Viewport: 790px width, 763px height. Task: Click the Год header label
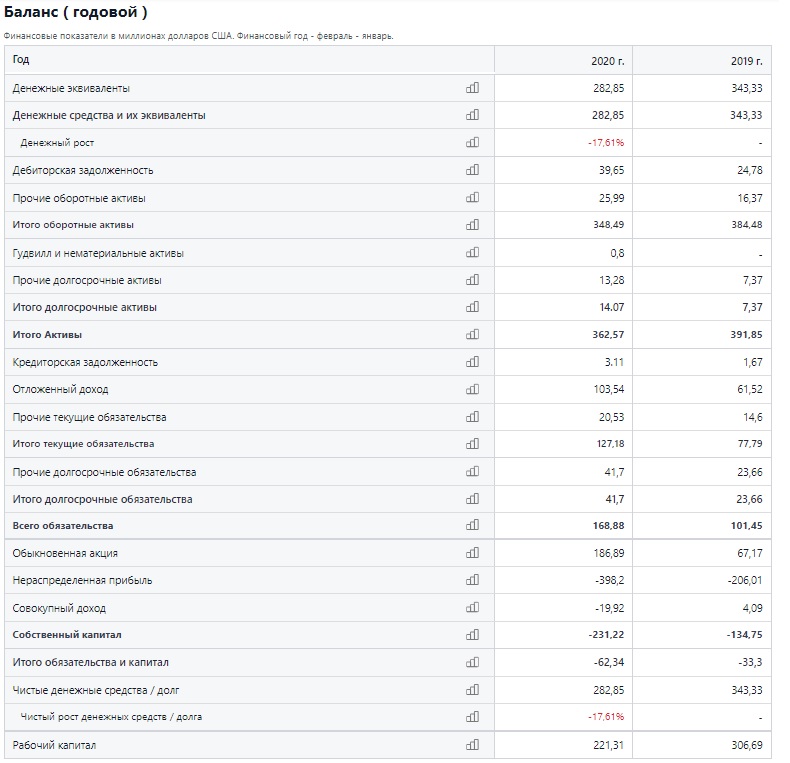(21, 59)
